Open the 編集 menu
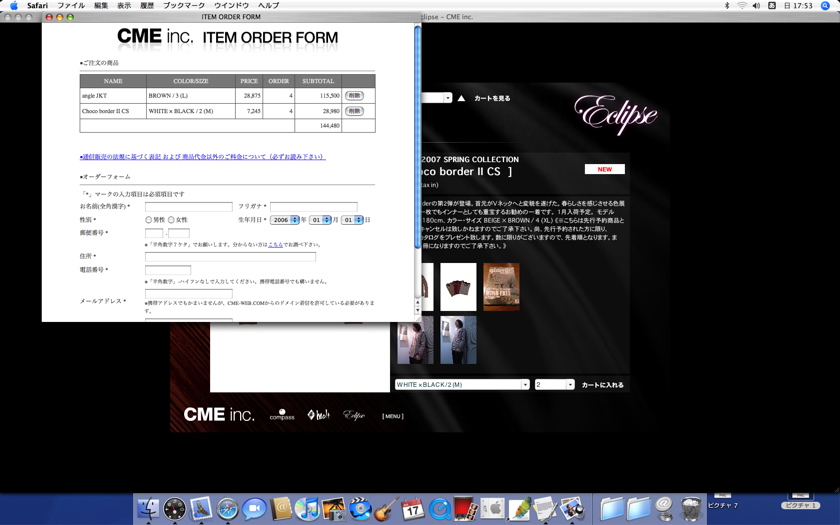This screenshot has height=525, width=840. pyautogui.click(x=101, y=5)
